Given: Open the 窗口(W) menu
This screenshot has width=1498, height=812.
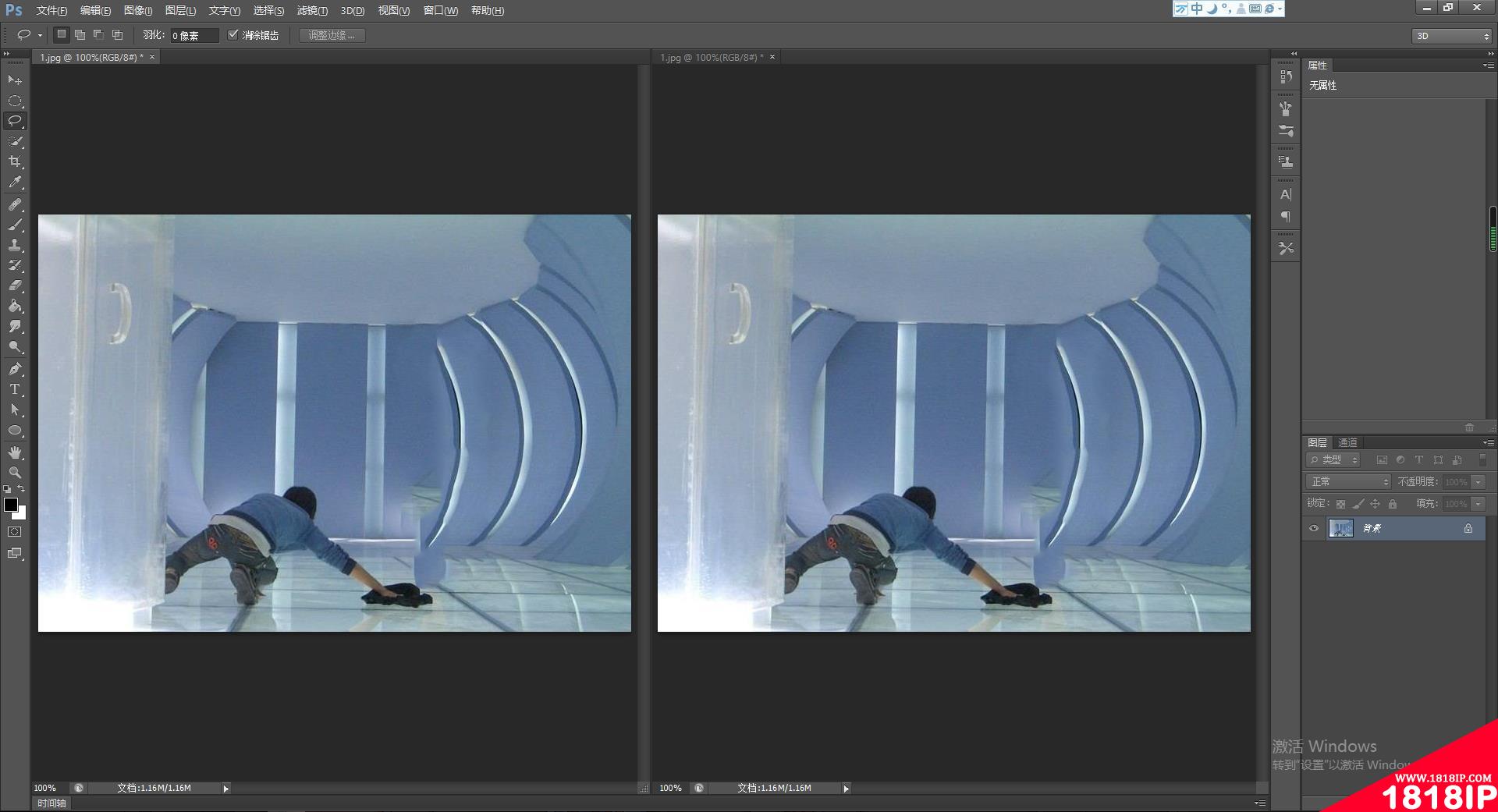Looking at the screenshot, I should (x=441, y=10).
